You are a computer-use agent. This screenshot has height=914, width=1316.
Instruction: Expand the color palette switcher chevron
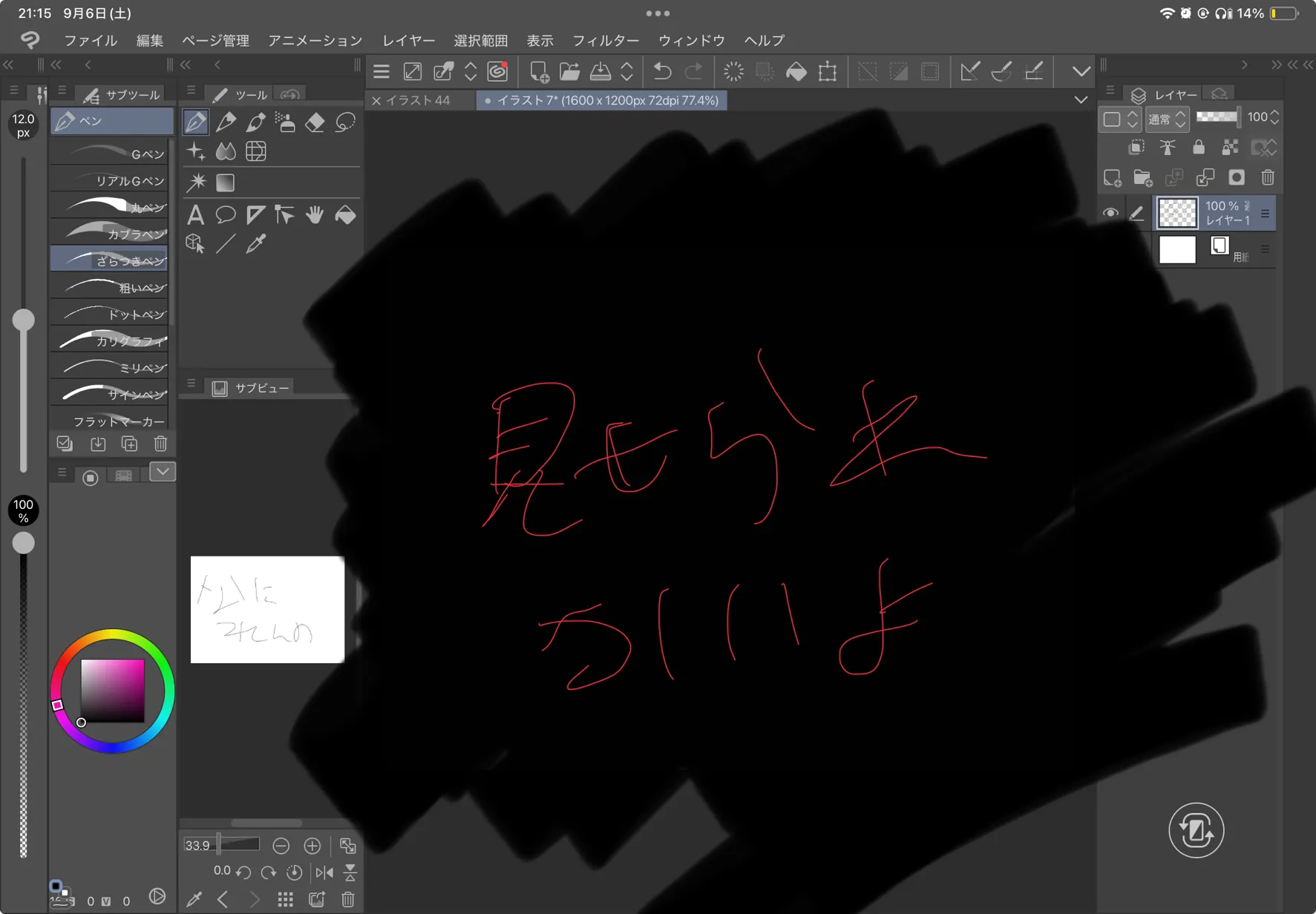coord(163,472)
